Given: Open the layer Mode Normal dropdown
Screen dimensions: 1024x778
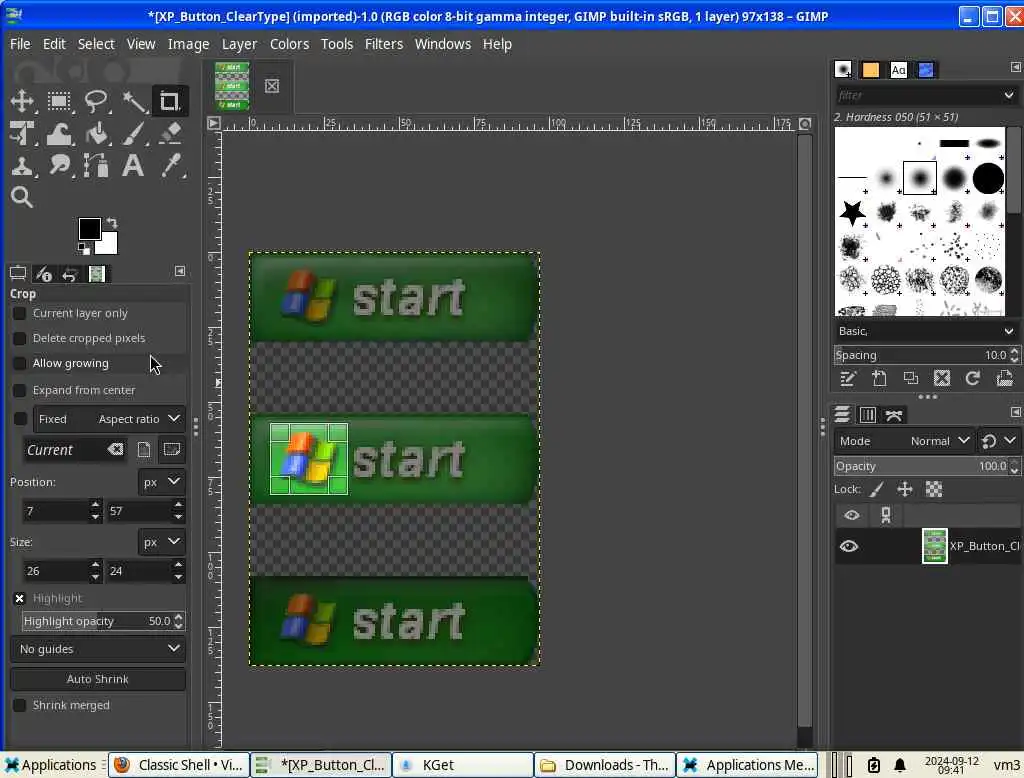Looking at the screenshot, I should 904,441.
